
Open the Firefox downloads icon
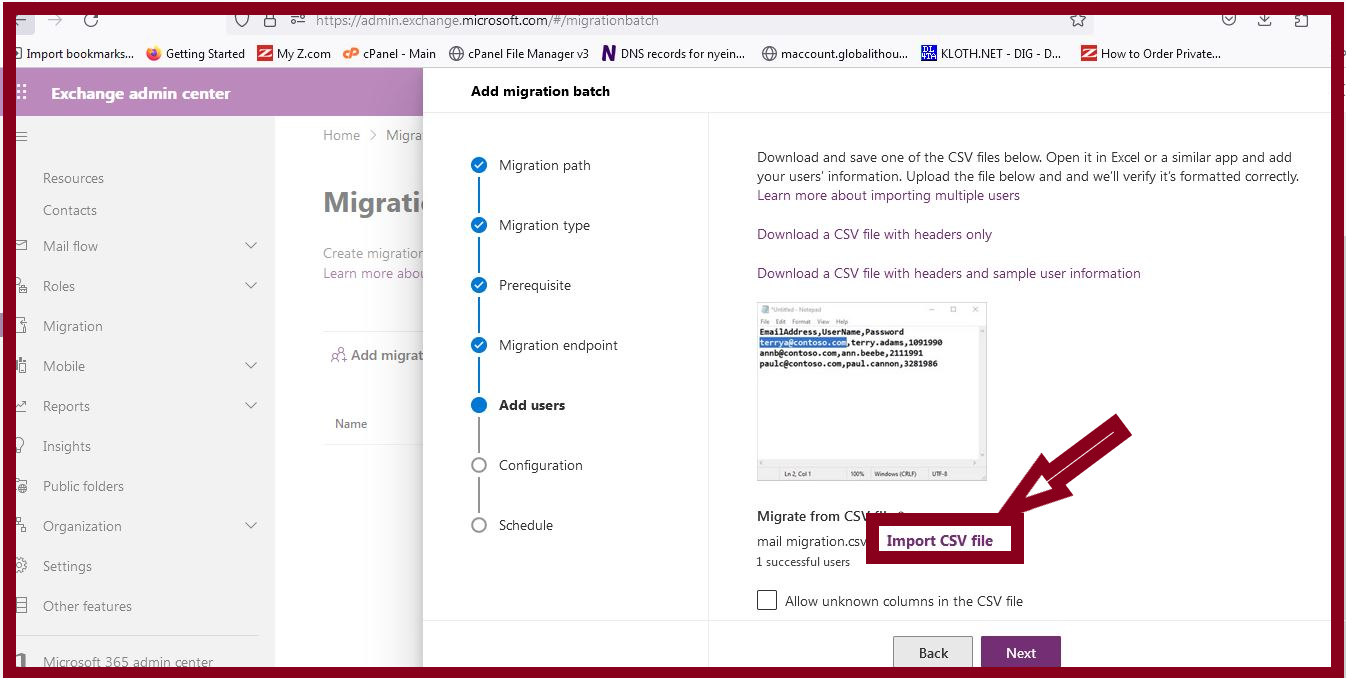click(1265, 19)
